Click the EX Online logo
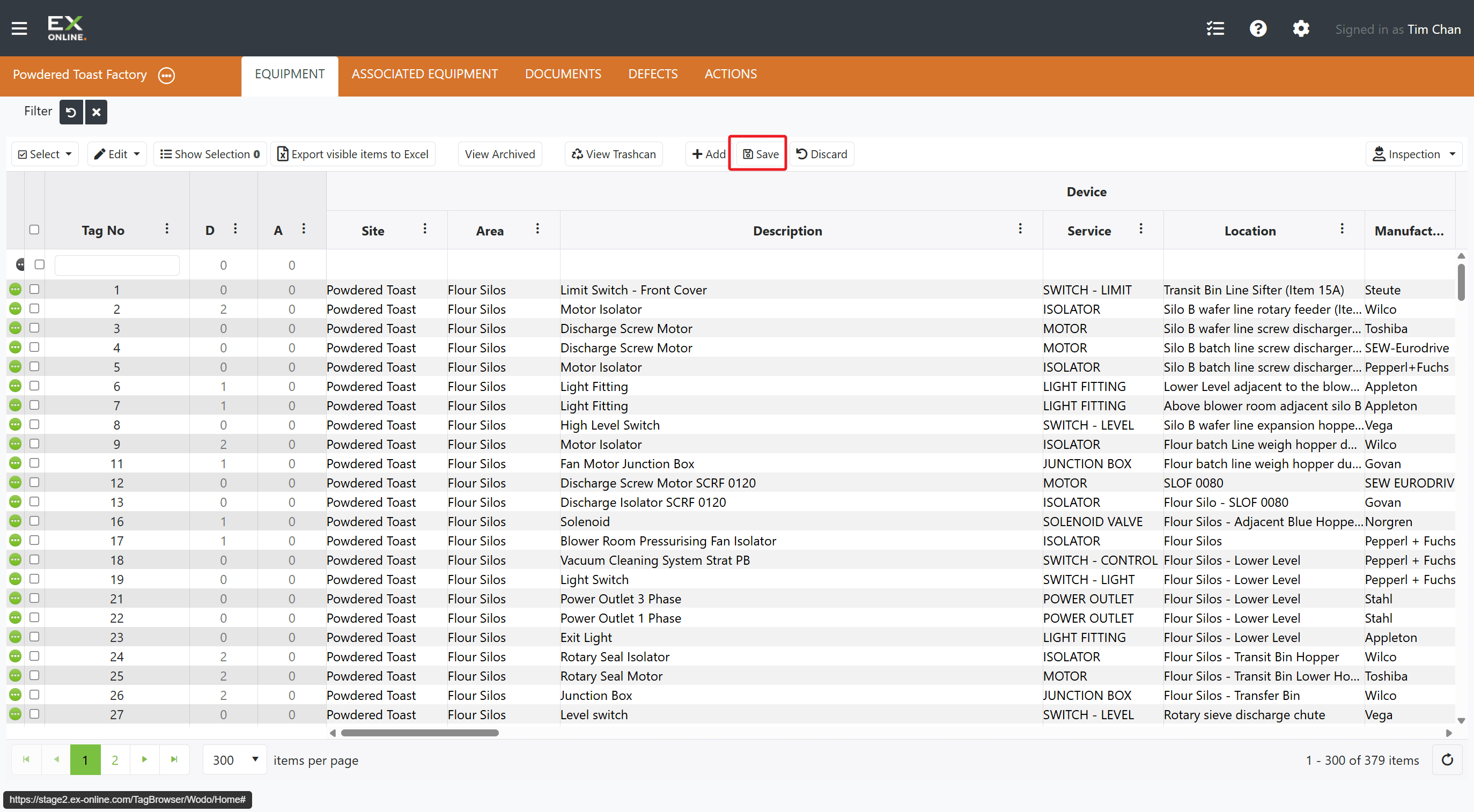The image size is (1474, 812). pyautogui.click(x=67, y=28)
